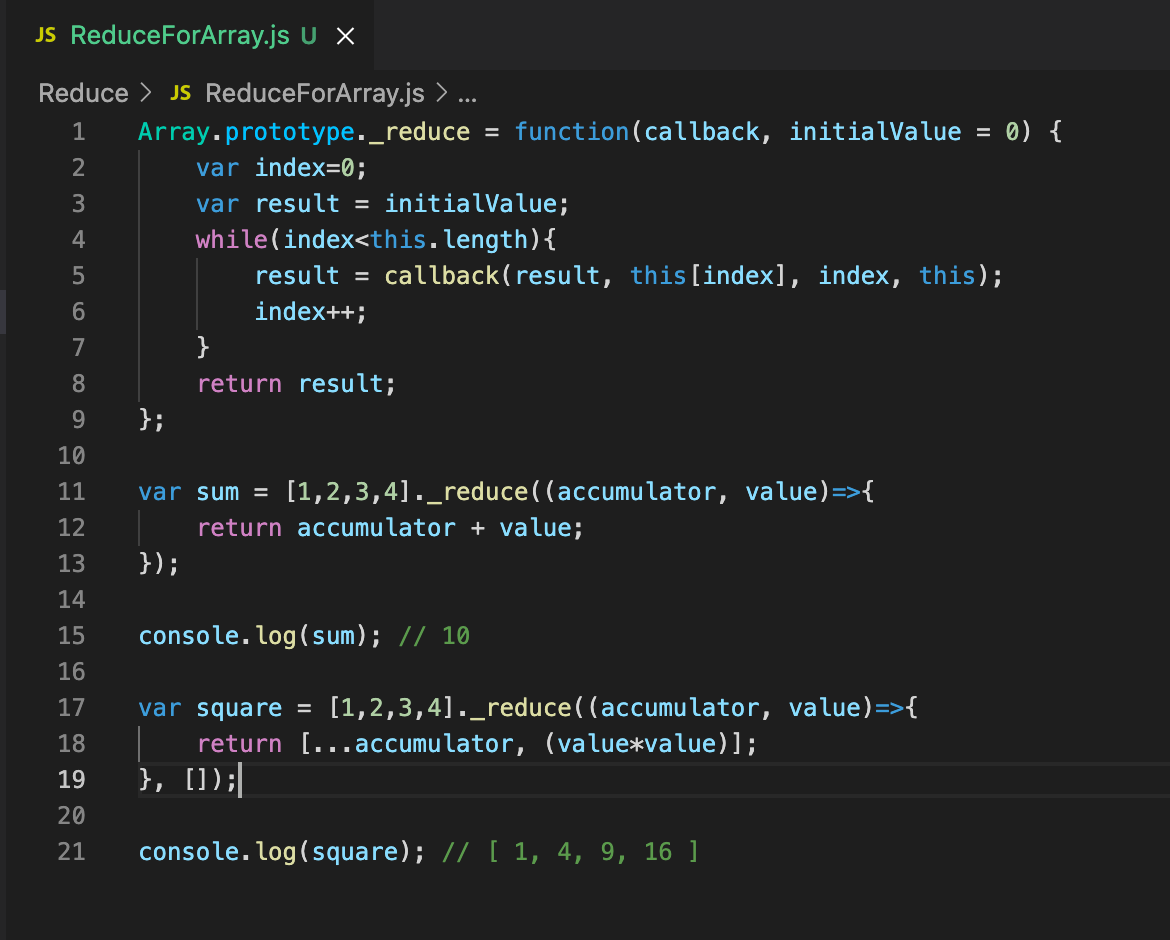The width and height of the screenshot is (1170, 940).
Task: Click the JS language icon on the tab
Action: (x=44, y=35)
